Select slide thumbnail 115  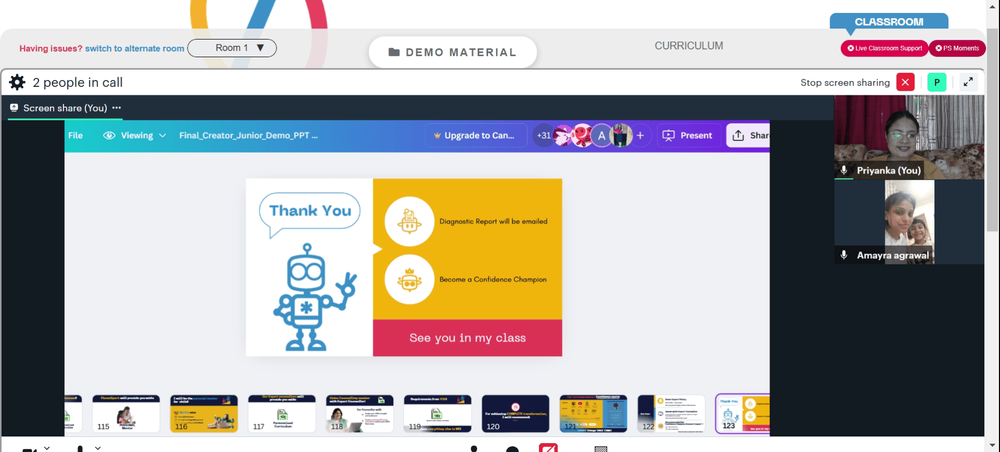pyautogui.click(x=126, y=413)
